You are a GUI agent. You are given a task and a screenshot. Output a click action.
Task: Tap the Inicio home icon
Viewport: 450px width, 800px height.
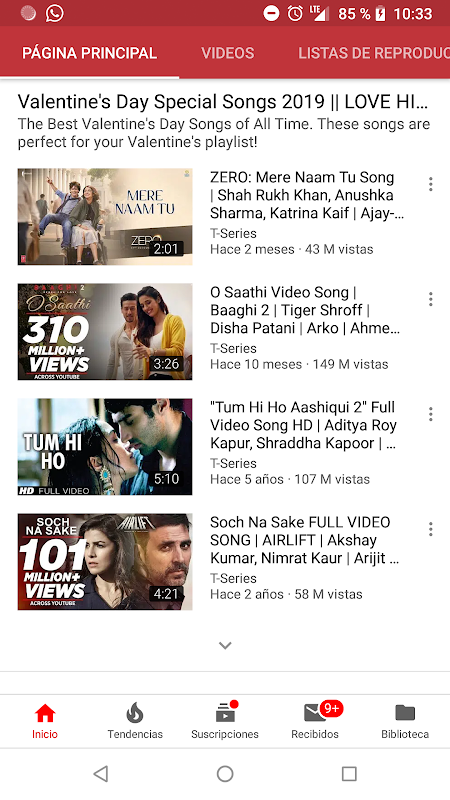pos(45,713)
